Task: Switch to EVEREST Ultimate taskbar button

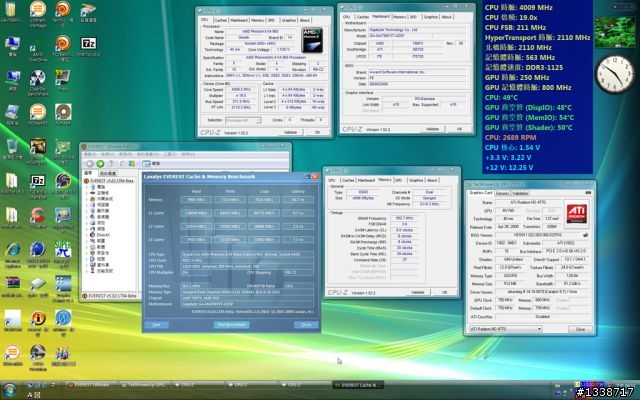Action: coord(91,385)
